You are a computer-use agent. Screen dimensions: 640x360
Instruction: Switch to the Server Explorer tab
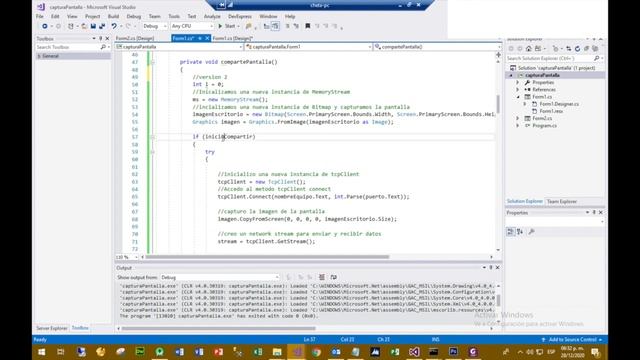(x=51, y=328)
